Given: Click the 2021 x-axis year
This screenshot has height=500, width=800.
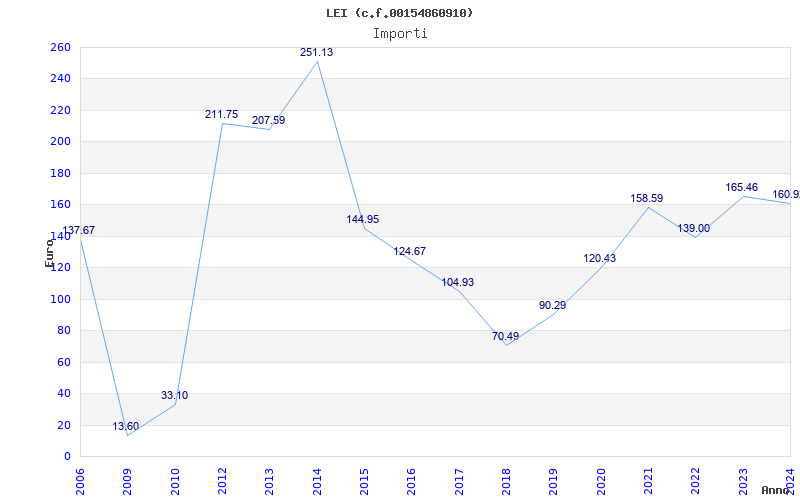Looking at the screenshot, I should click(x=648, y=481).
